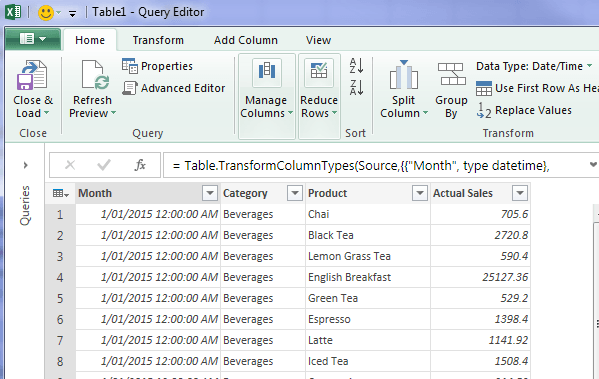
Task: Click inside the formula bar text
Action: (x=361, y=166)
